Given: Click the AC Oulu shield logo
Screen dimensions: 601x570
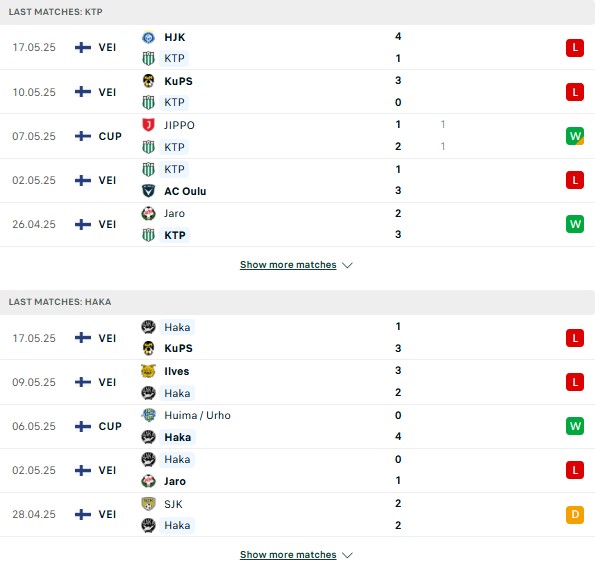Looking at the screenshot, I should point(148,191).
